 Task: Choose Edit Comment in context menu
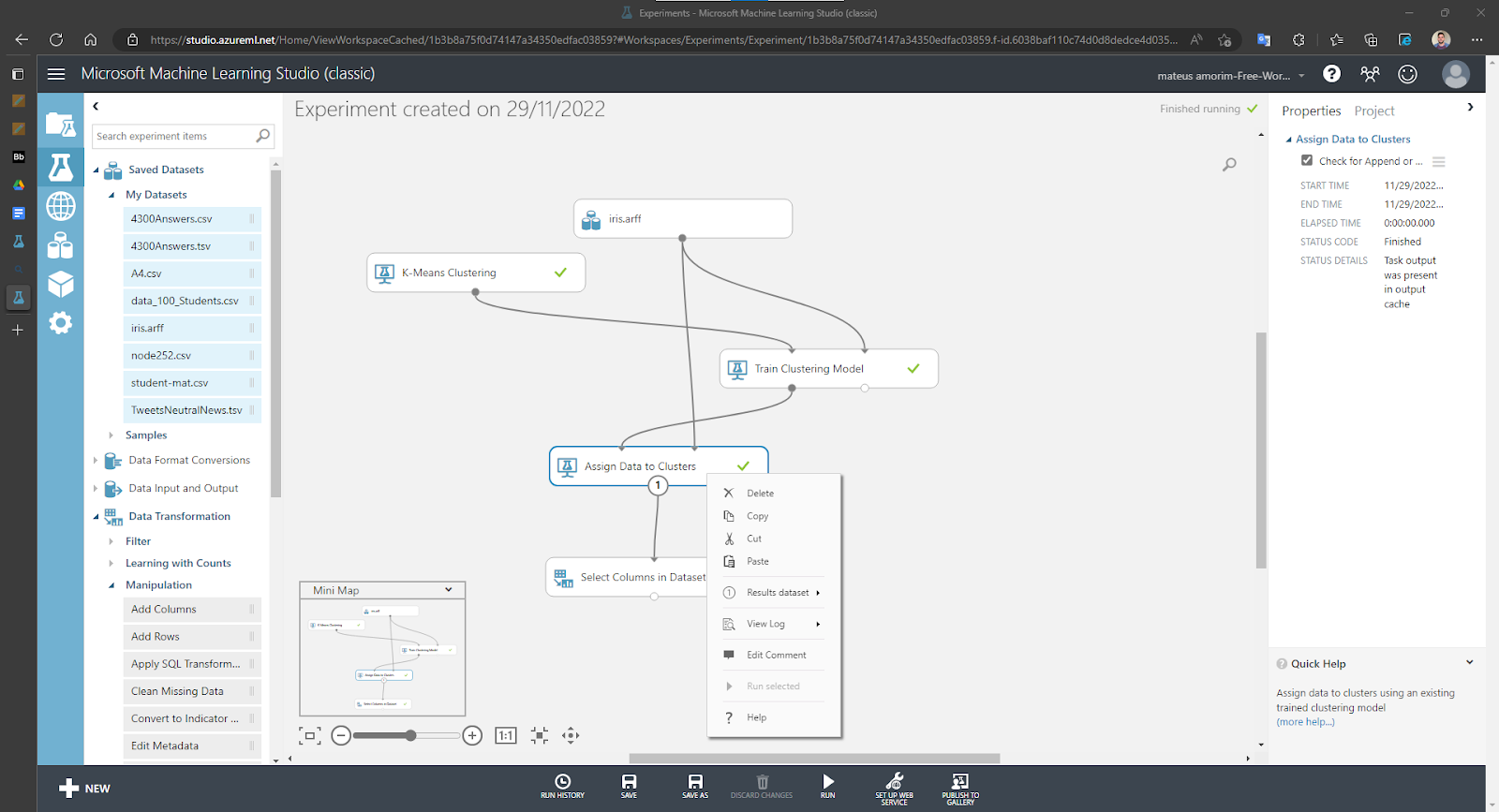coord(774,655)
